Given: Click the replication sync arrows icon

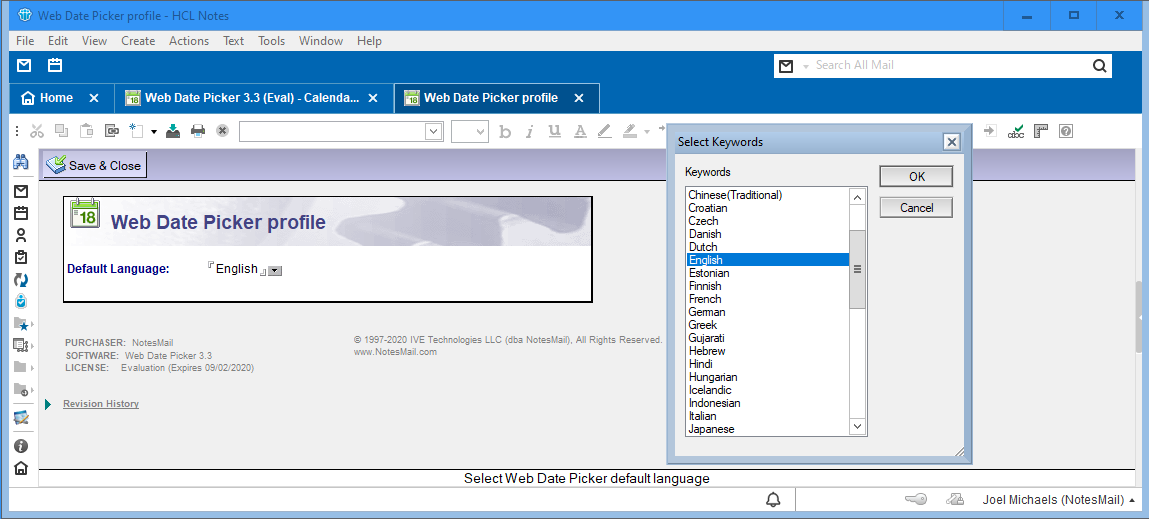Looking at the screenshot, I should pyautogui.click(x=20, y=279).
